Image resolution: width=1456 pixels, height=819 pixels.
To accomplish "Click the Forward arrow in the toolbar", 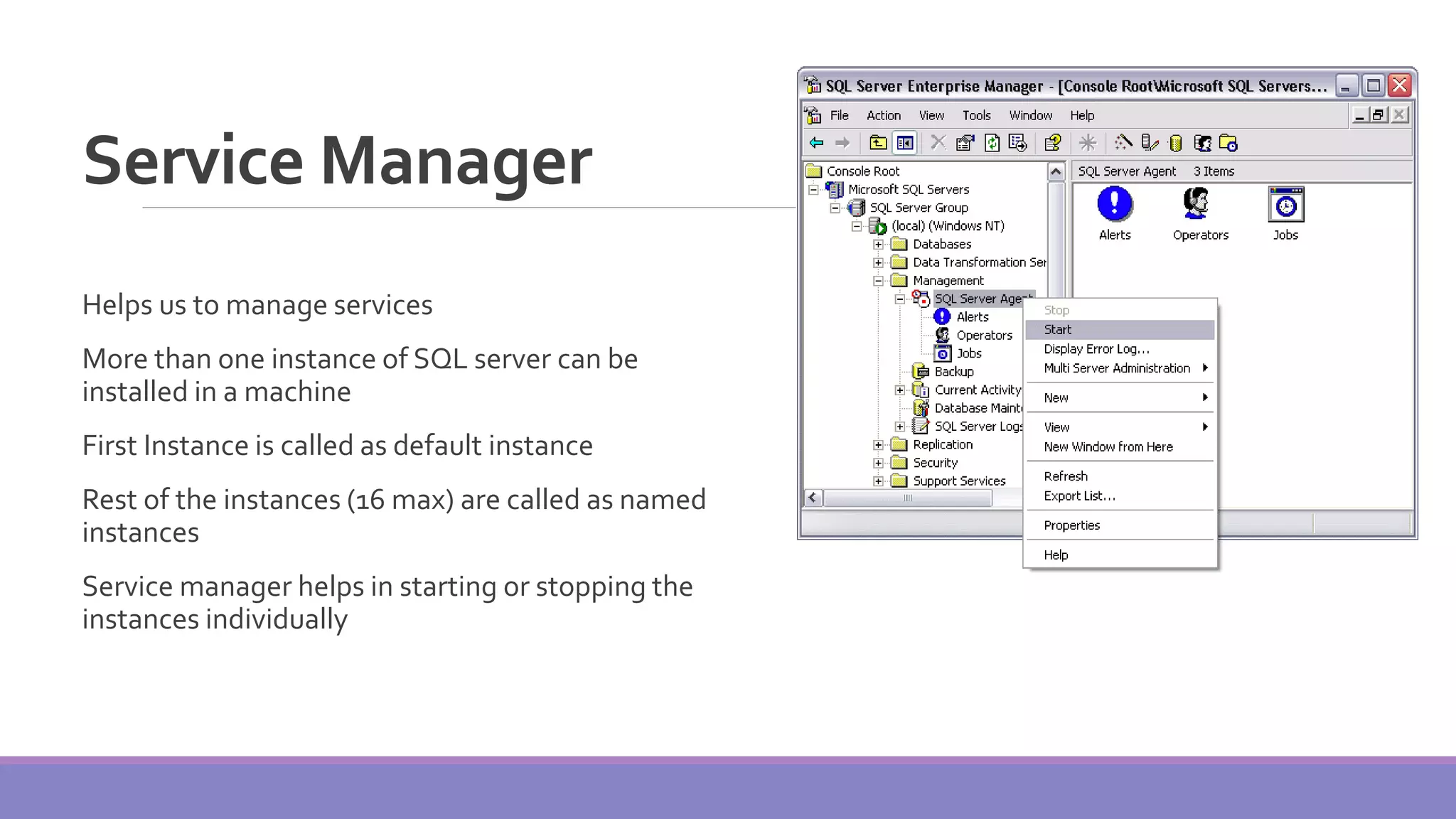I will (x=842, y=143).
